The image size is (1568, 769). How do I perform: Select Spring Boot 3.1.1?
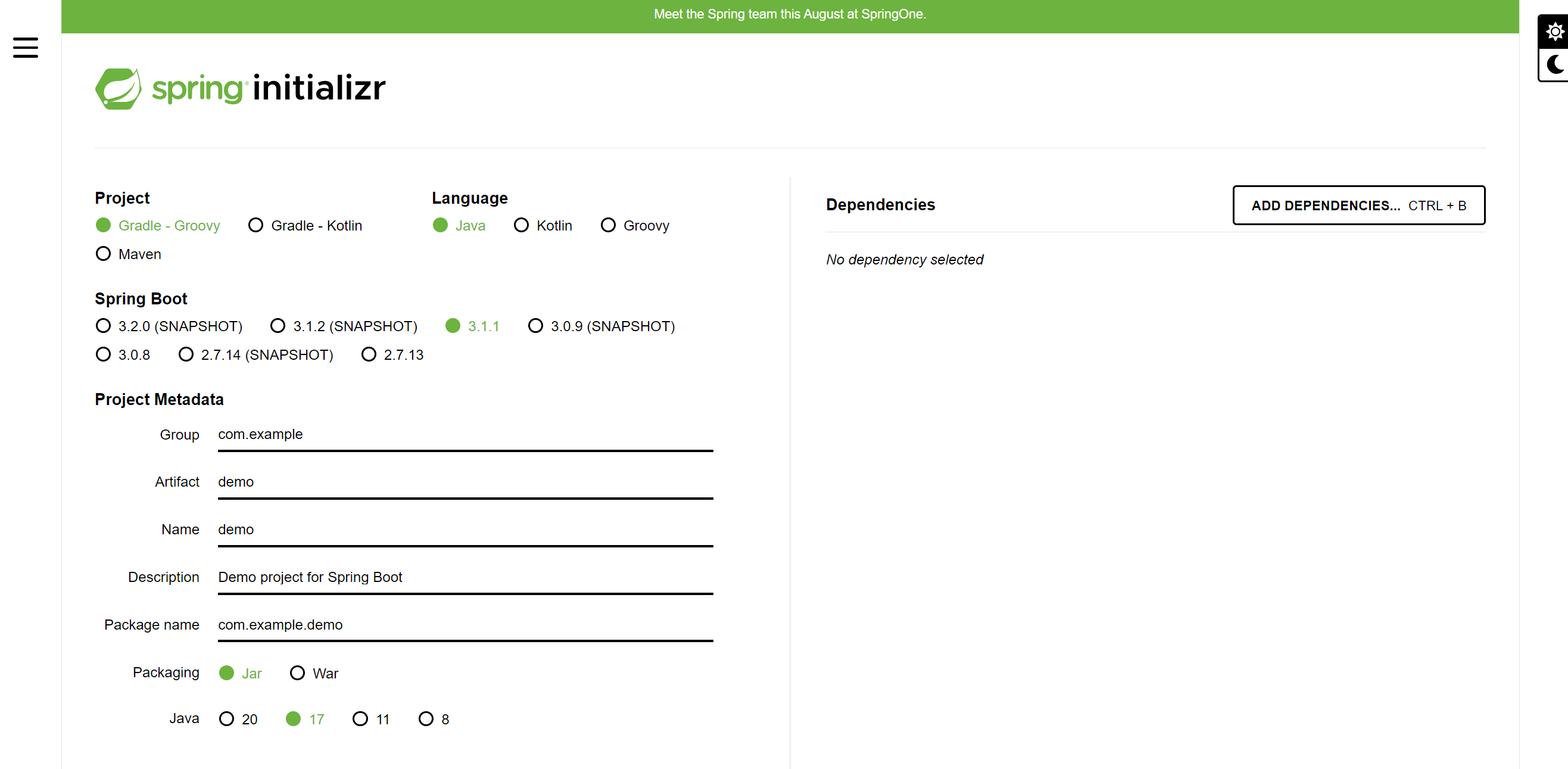472,326
